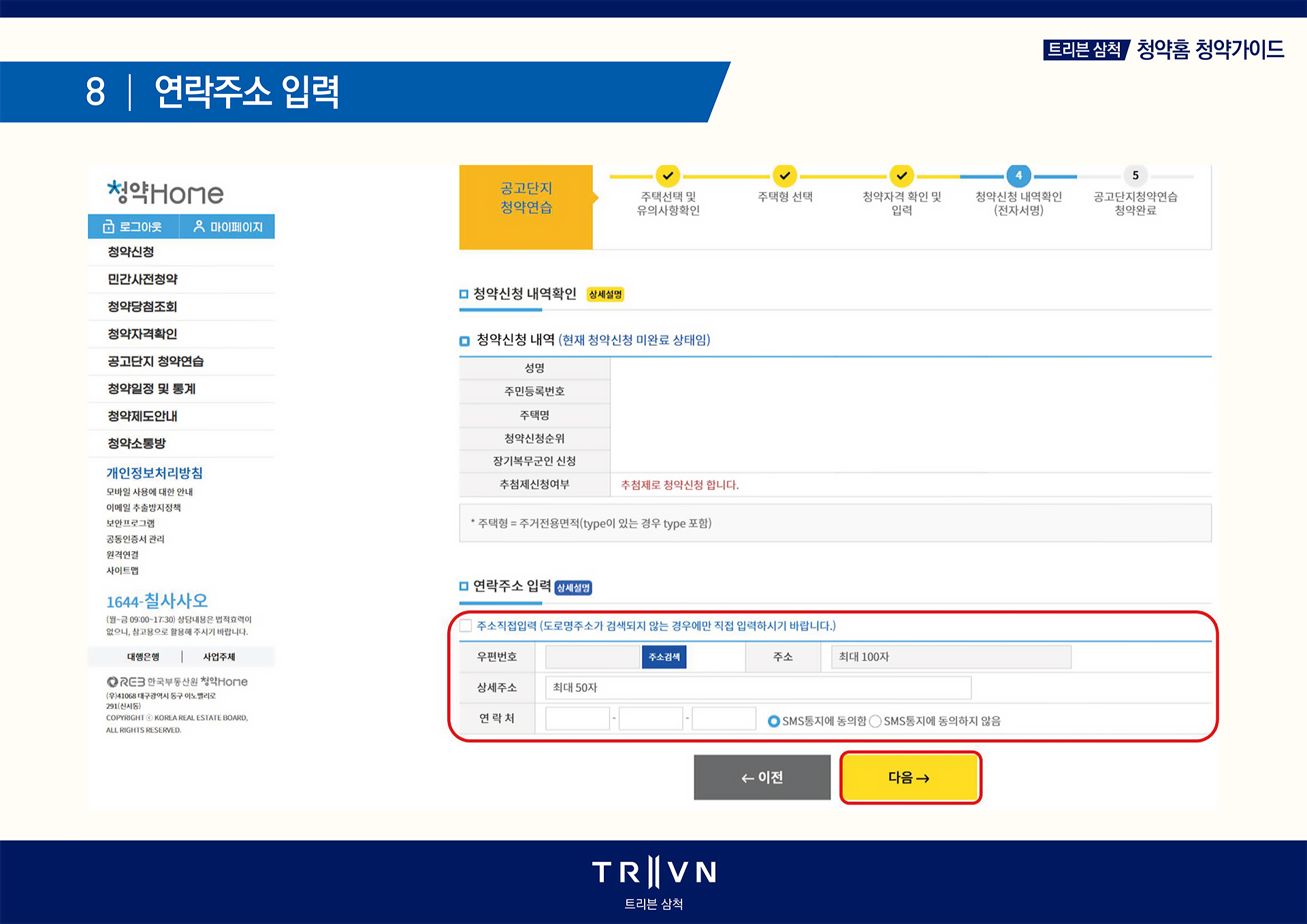1307x924 pixels.
Task: Click yellow 상세설명 badge beside 청약신청 내역확인
Action: pyautogui.click(x=605, y=295)
